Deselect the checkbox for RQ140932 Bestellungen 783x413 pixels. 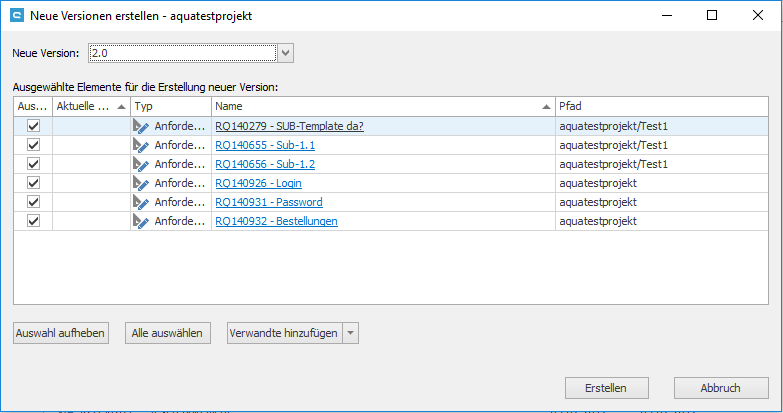(33, 222)
